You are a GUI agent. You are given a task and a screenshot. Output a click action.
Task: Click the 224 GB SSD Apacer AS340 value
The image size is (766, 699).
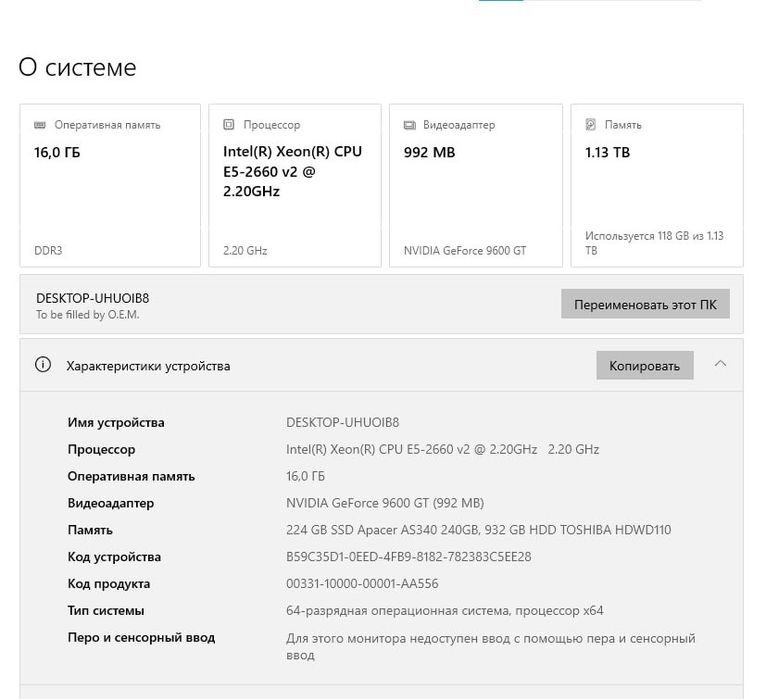click(478, 530)
